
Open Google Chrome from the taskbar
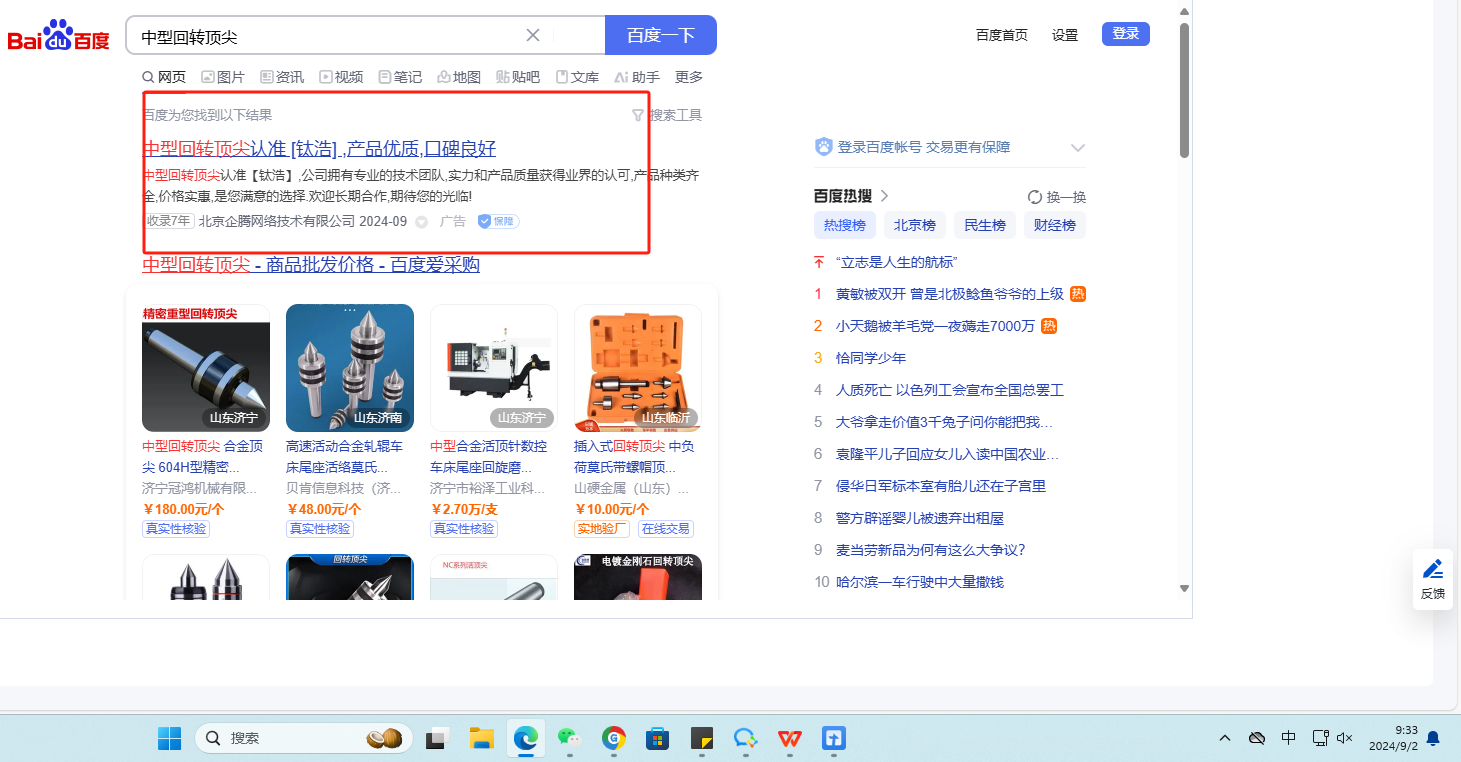click(613, 739)
